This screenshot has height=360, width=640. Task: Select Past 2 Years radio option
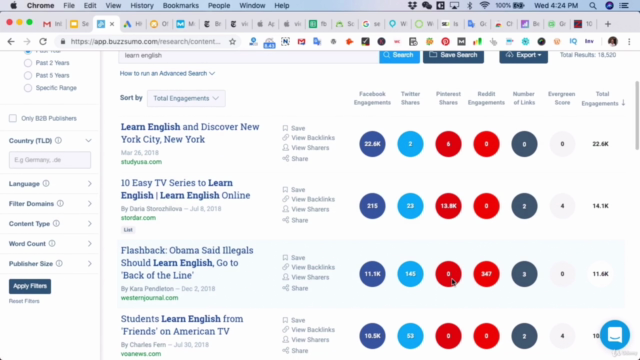coord(28,63)
